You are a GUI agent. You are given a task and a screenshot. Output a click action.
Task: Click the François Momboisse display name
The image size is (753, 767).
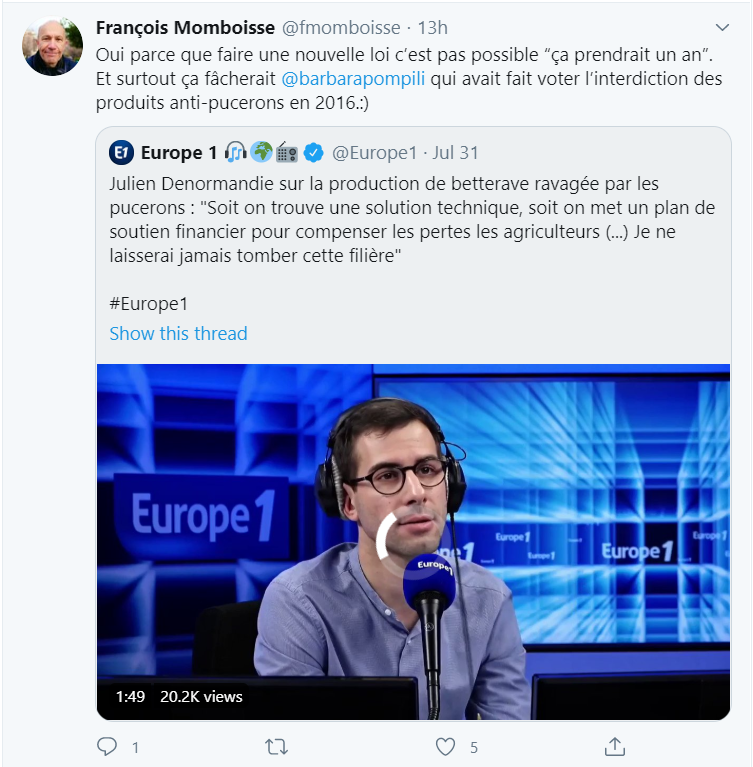tap(185, 28)
